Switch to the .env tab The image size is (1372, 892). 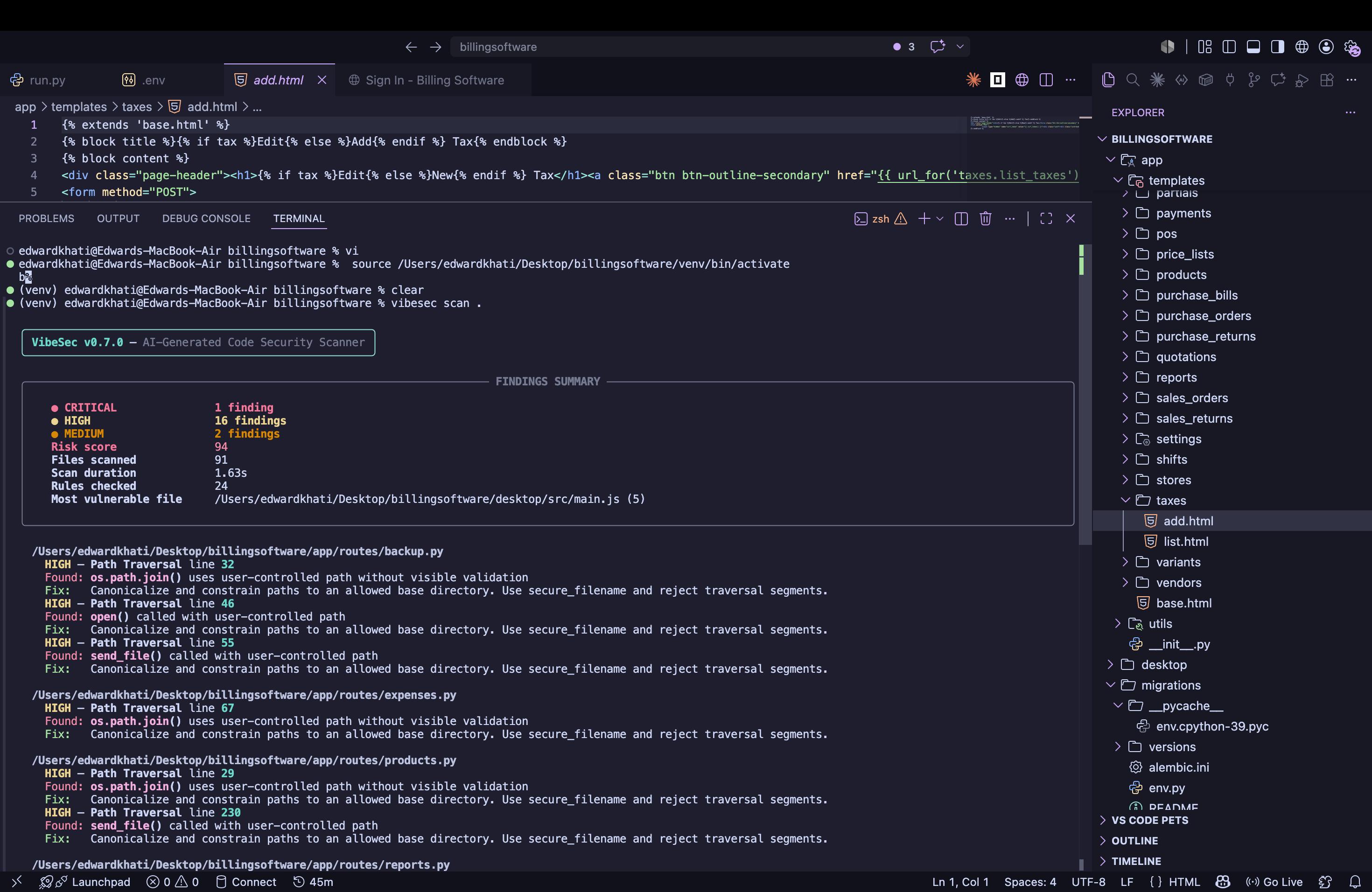pos(154,80)
